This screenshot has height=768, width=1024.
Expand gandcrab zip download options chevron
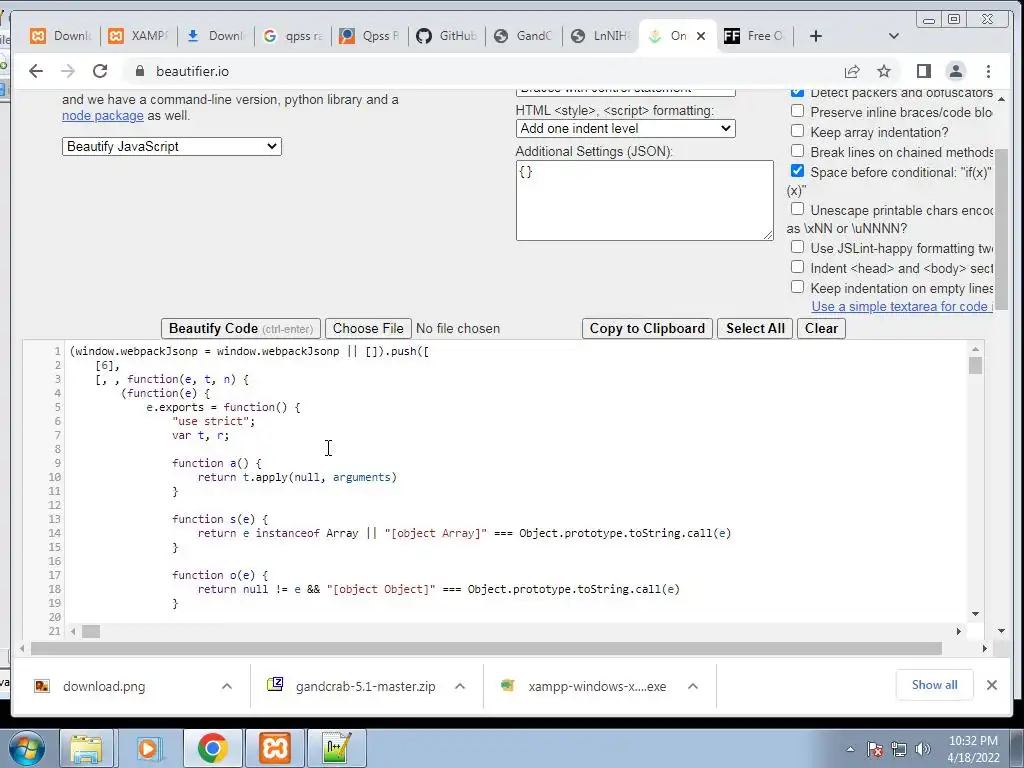pyautogui.click(x=460, y=686)
